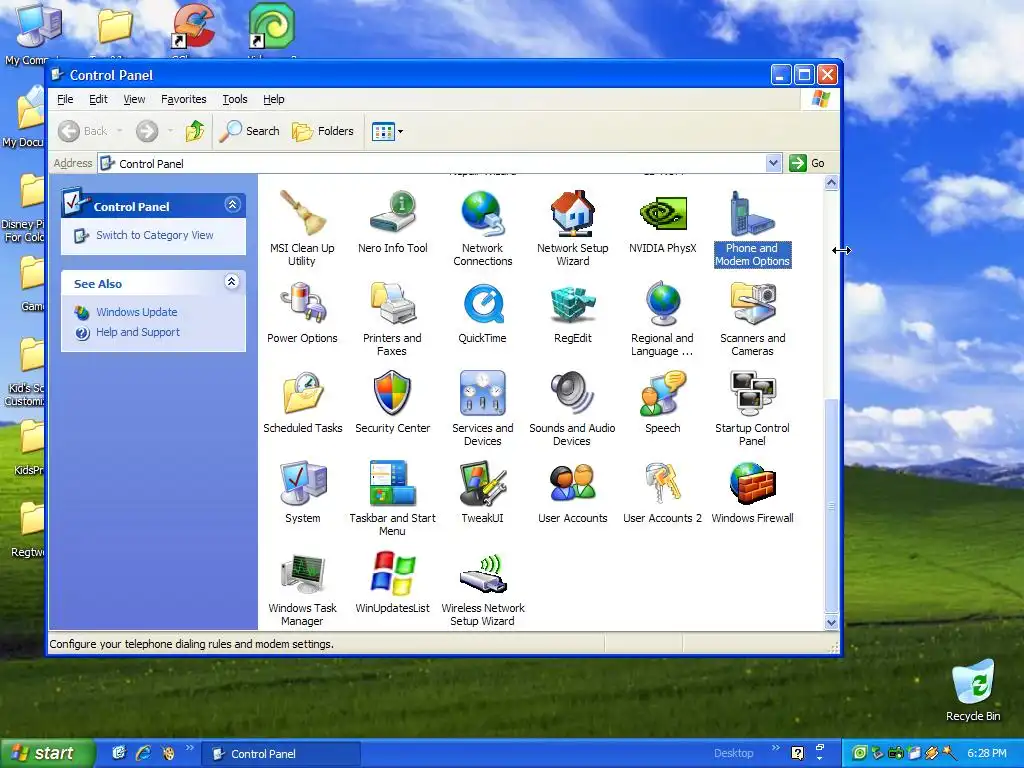Viewport: 1024px width, 768px height.
Task: Click the Desktop toolbar label on taskbar
Action: pyautogui.click(x=733, y=754)
